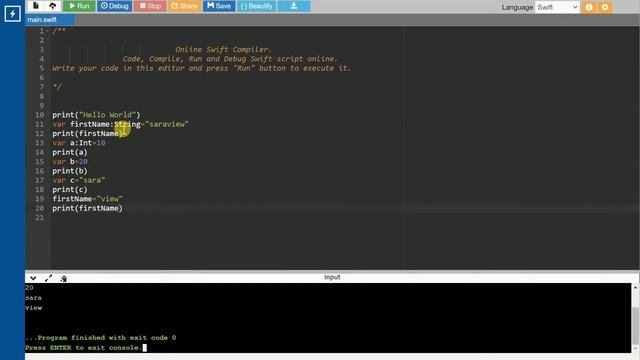Click firstName="view" on line 19
Image resolution: width=640 pixels, height=360 pixels.
pyautogui.click(x=87, y=199)
